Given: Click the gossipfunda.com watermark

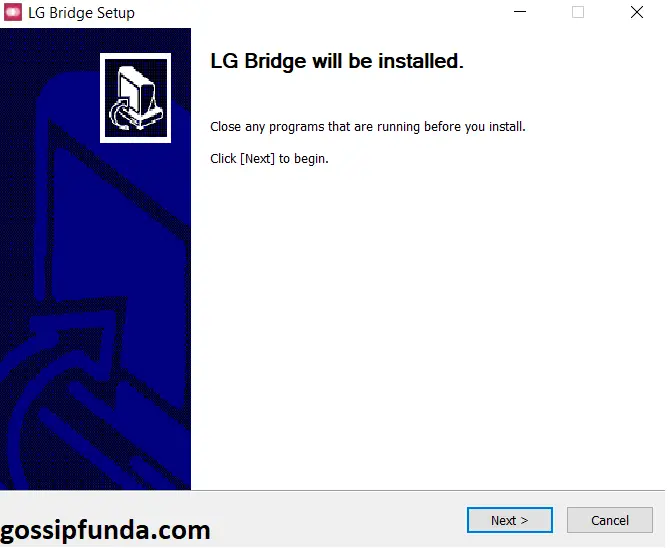Looking at the screenshot, I should click(105, 530).
